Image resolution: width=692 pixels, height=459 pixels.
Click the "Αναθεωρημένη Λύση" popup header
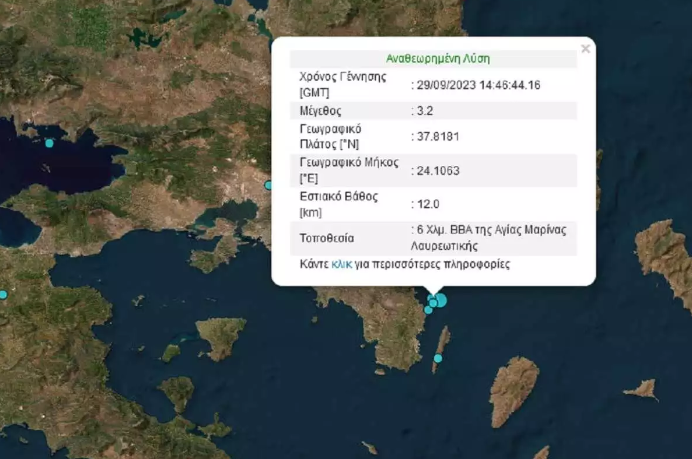[x=438, y=58]
